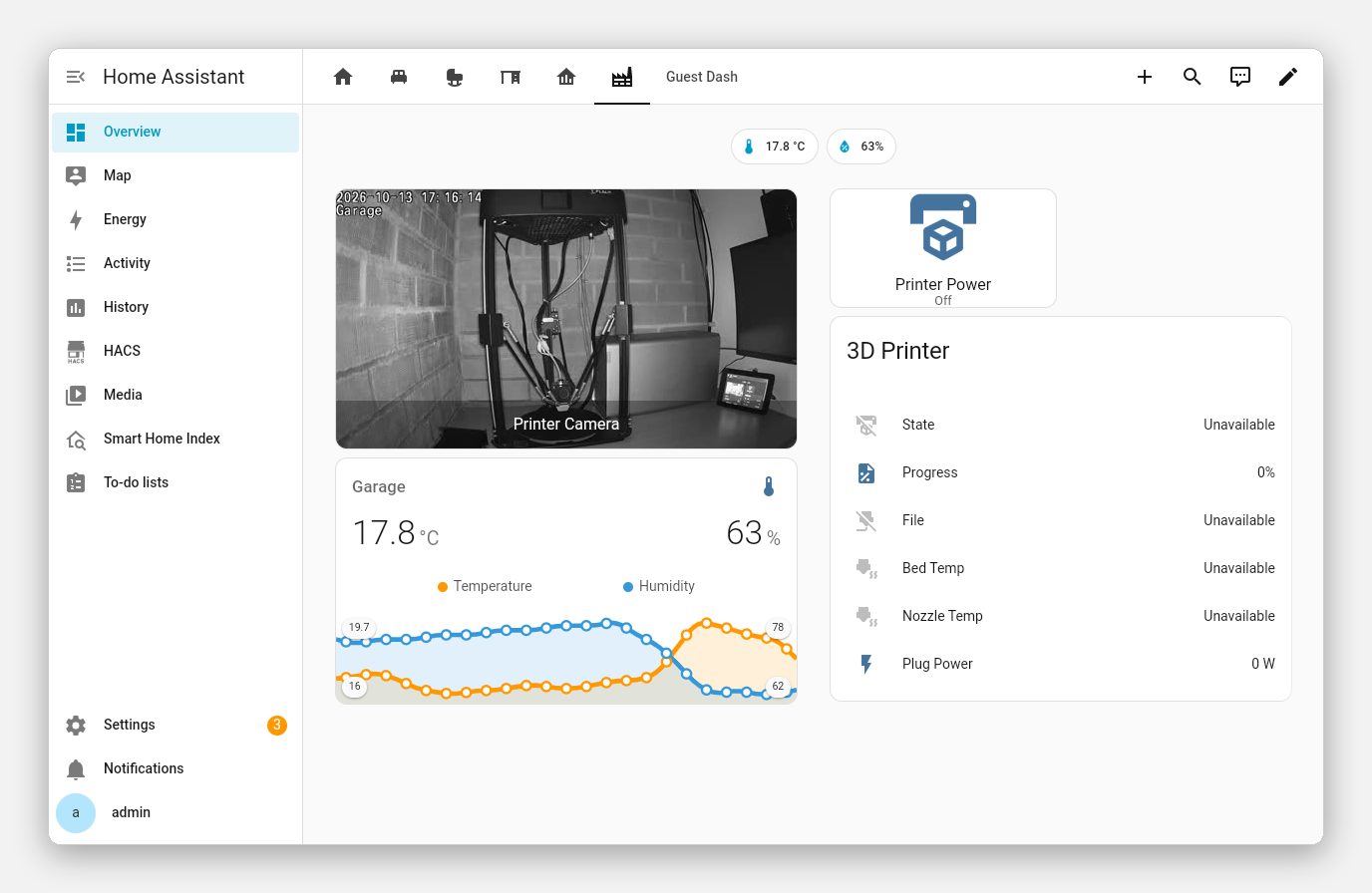This screenshot has width=1372, height=893.
Task: Click the 78 label on the graph
Action: pyautogui.click(x=778, y=627)
